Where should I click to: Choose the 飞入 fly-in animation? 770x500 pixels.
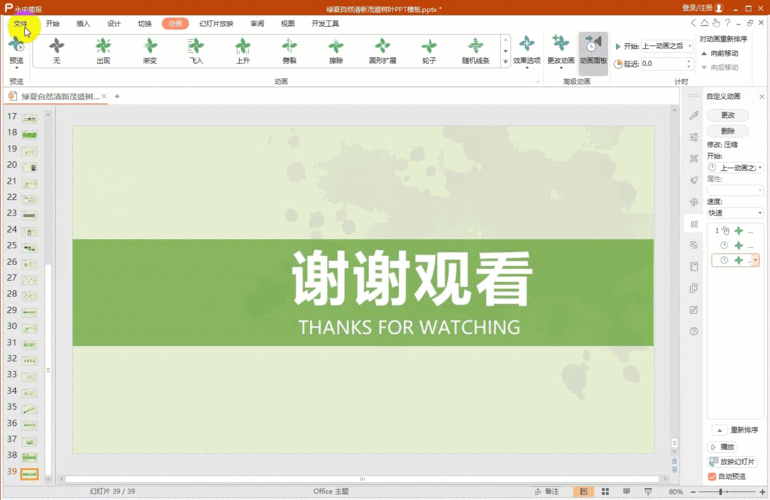point(196,51)
